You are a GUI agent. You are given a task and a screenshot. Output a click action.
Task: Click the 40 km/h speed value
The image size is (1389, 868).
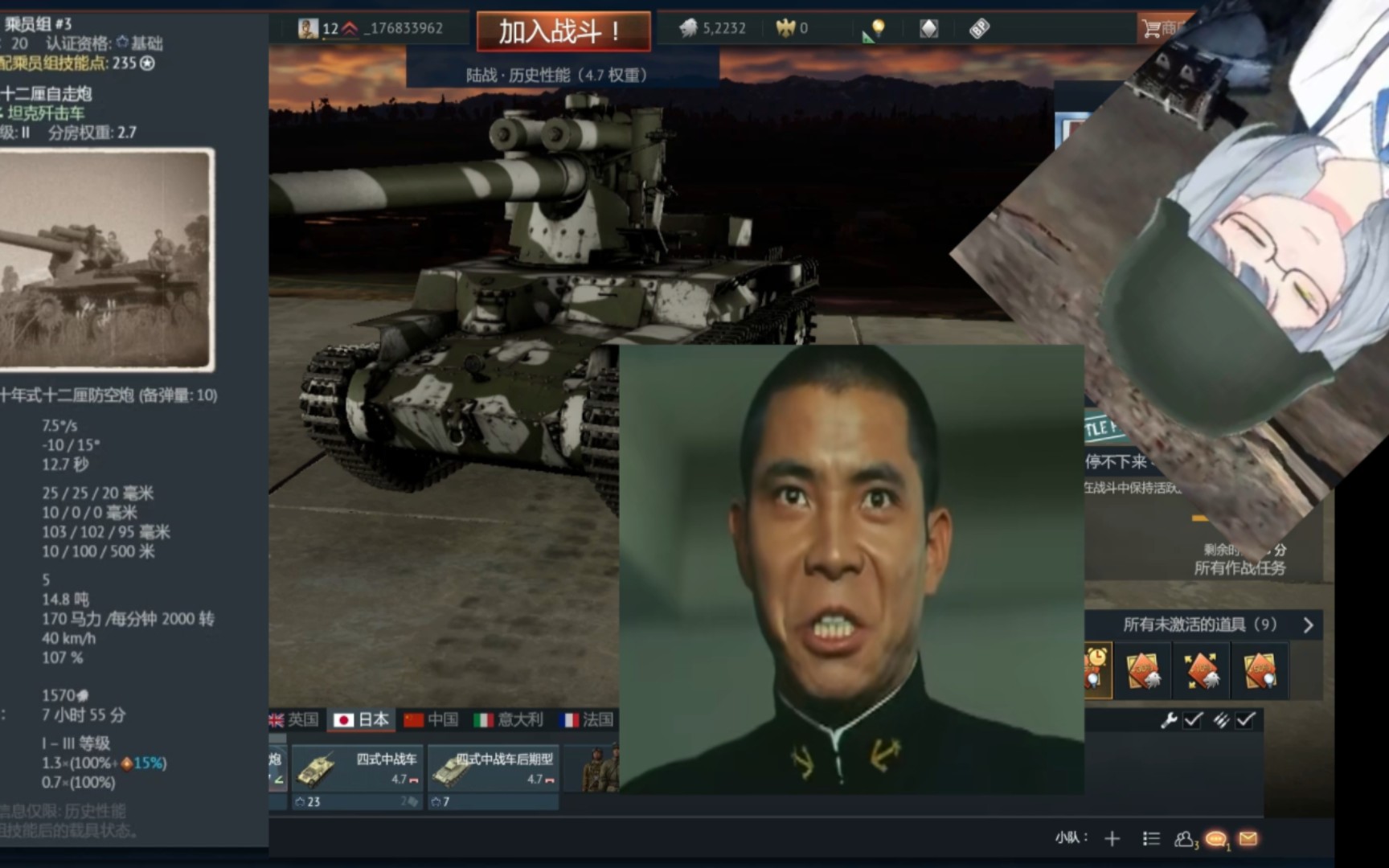tap(68, 638)
